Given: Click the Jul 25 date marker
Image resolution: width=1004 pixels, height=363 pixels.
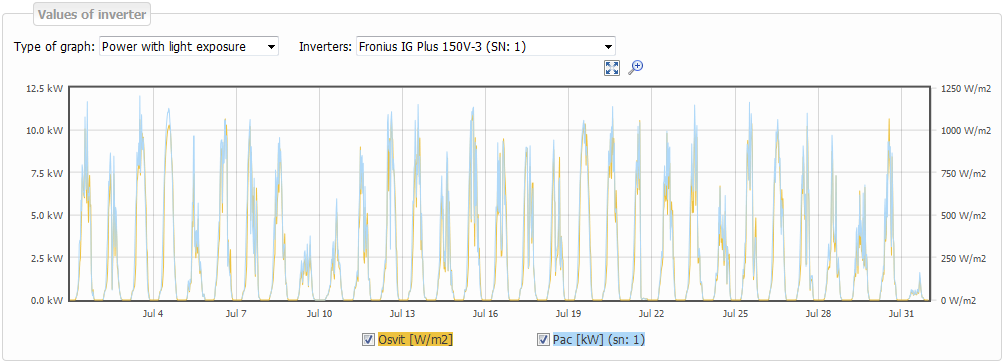Looking at the screenshot, I should 735,314.
